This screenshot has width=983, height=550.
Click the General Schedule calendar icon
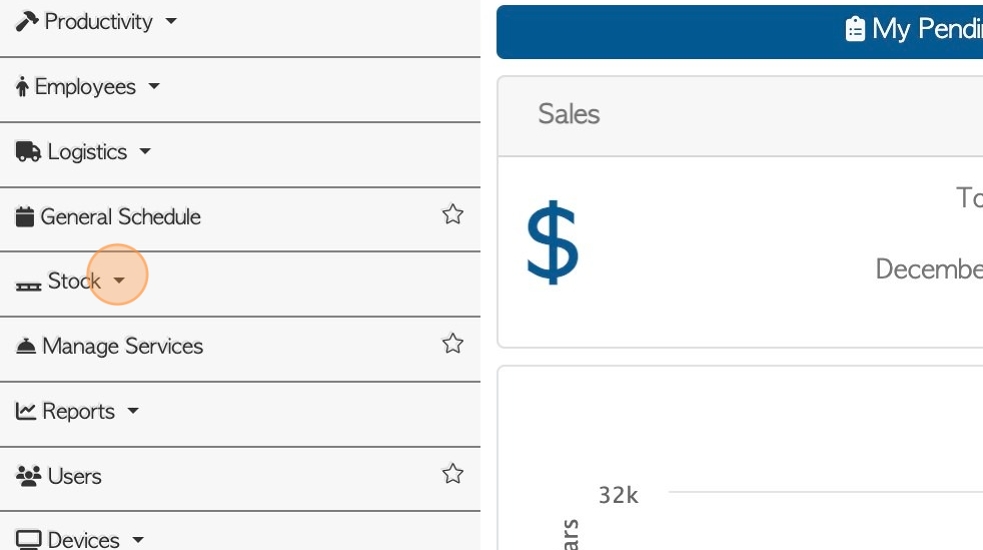pos(24,216)
